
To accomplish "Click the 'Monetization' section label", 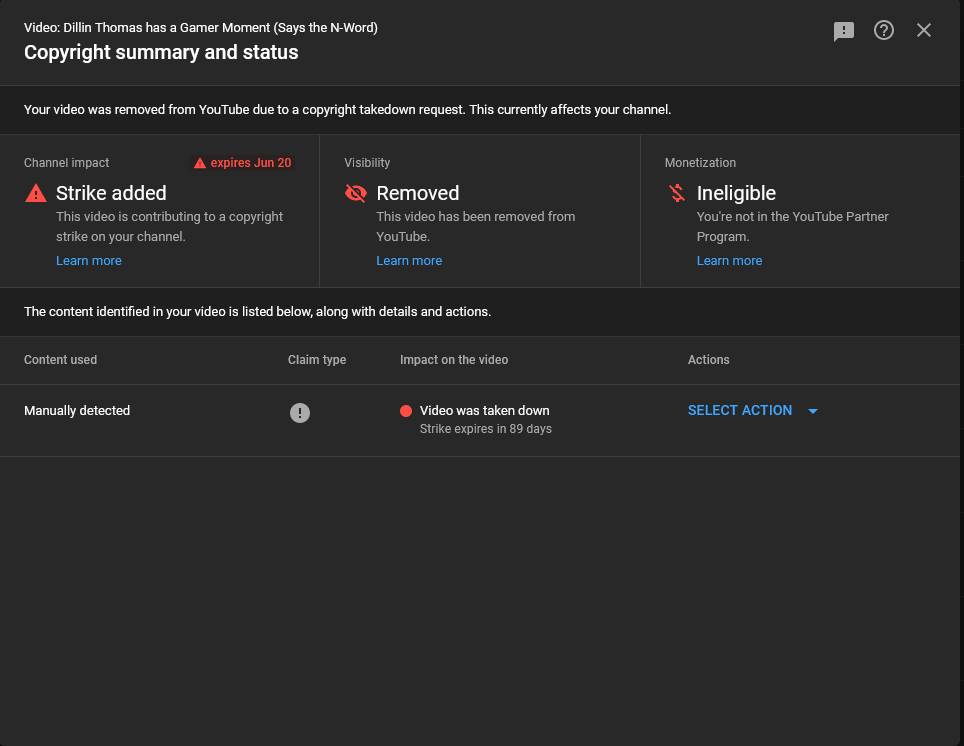I will point(700,163).
